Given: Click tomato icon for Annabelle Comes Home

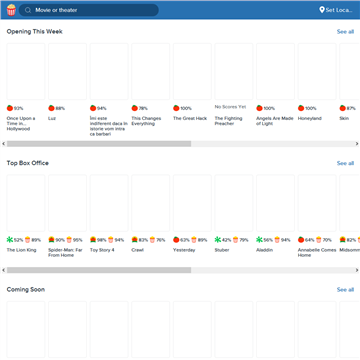Looking at the screenshot, I should (x=301, y=240).
